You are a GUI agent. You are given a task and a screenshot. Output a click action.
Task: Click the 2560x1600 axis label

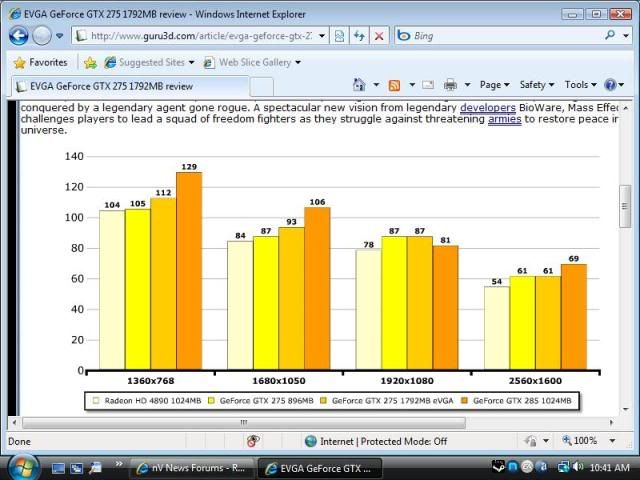(x=535, y=381)
